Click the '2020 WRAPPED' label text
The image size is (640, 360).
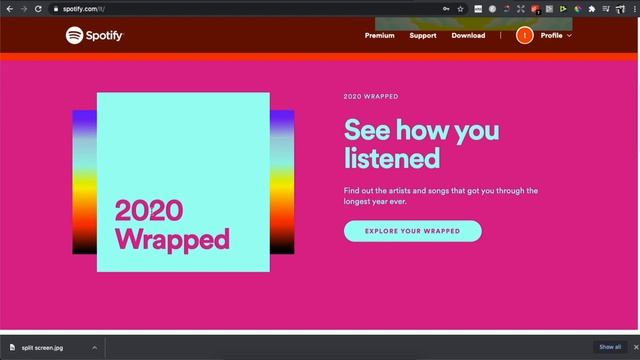click(x=371, y=97)
